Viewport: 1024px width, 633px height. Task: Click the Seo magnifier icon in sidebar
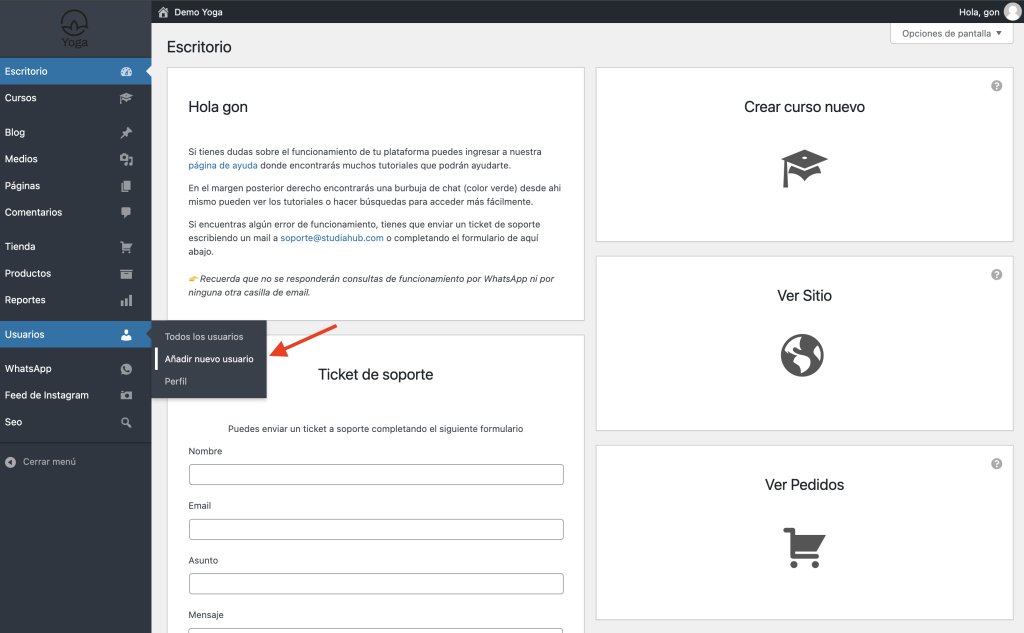point(126,423)
